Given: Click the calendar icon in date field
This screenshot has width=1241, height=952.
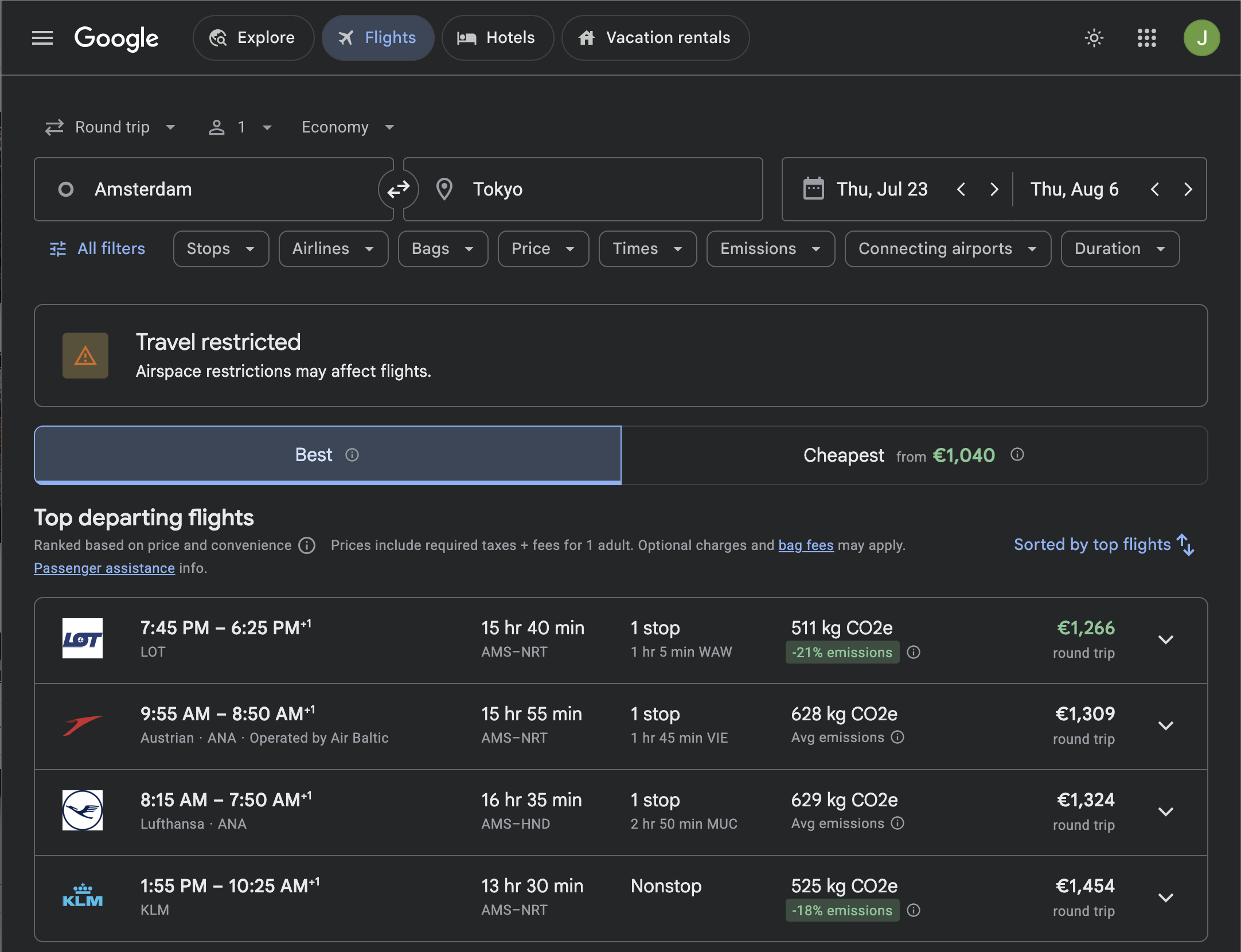Looking at the screenshot, I should click(x=813, y=189).
